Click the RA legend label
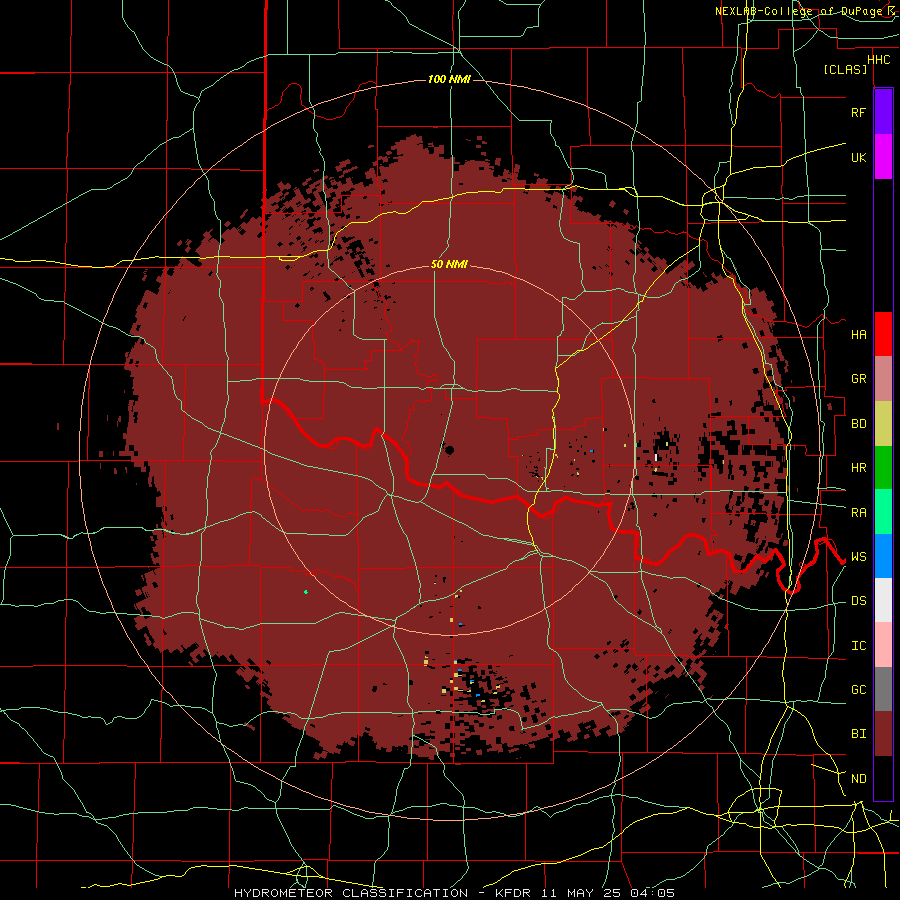The height and width of the screenshot is (900, 900). pyautogui.click(x=858, y=513)
